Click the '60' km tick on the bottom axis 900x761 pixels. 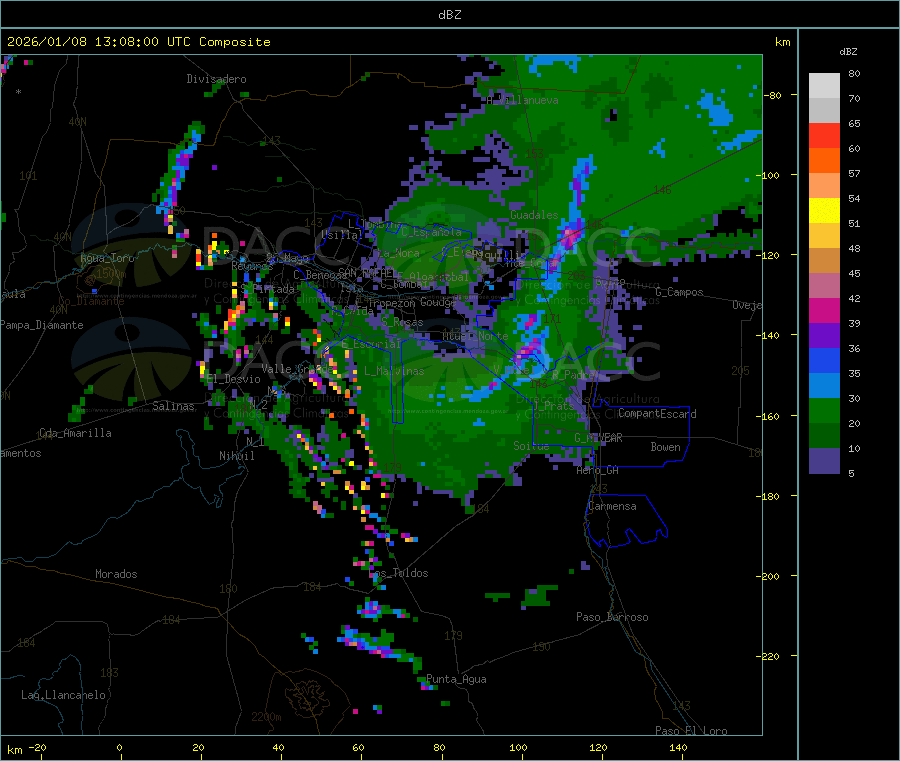point(359,748)
